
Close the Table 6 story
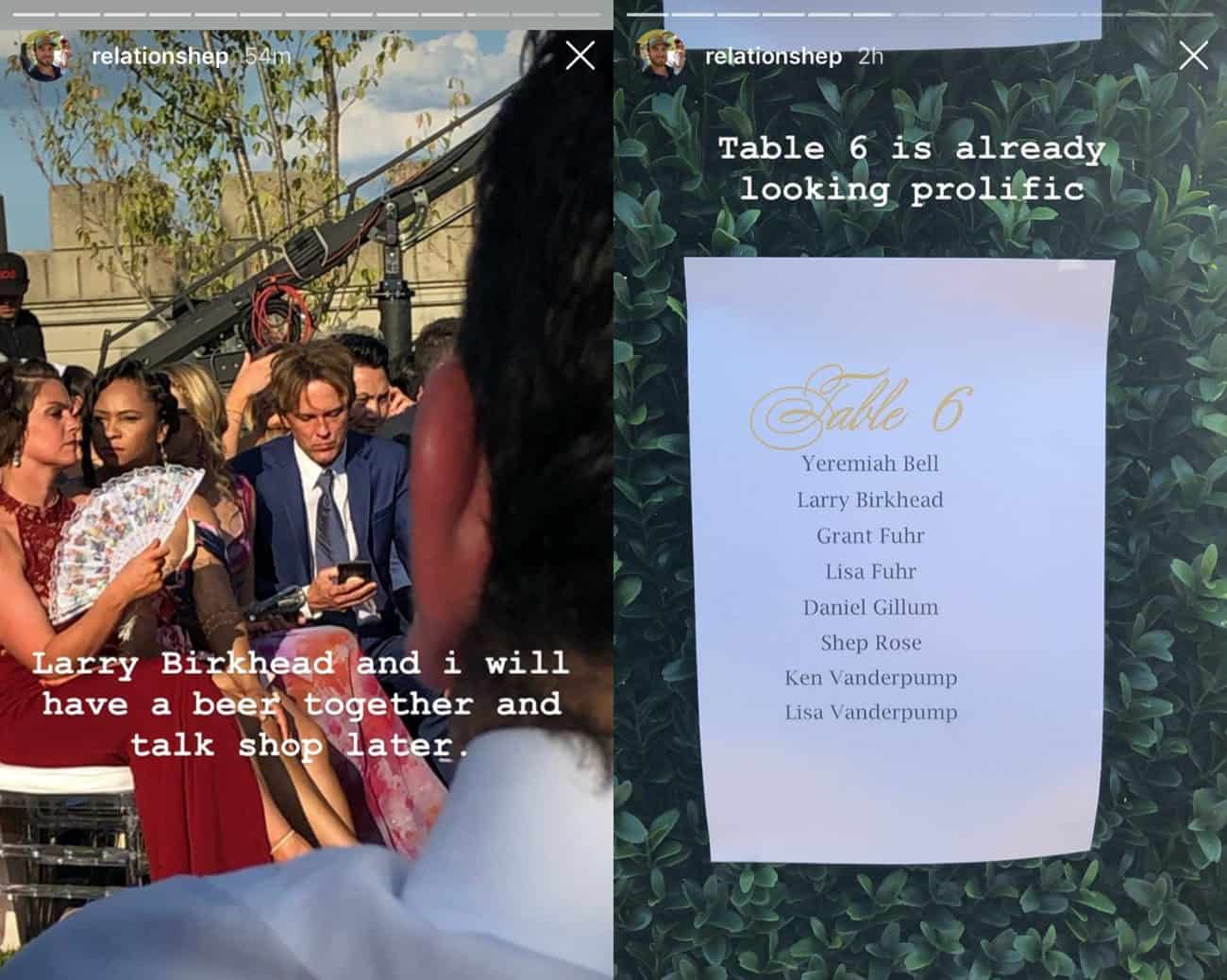pos(1193,56)
